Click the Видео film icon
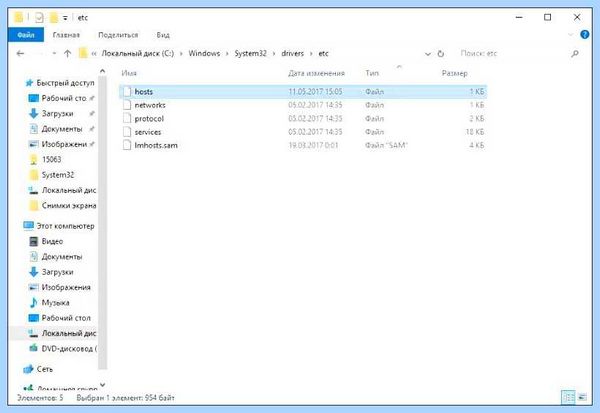 coord(34,242)
